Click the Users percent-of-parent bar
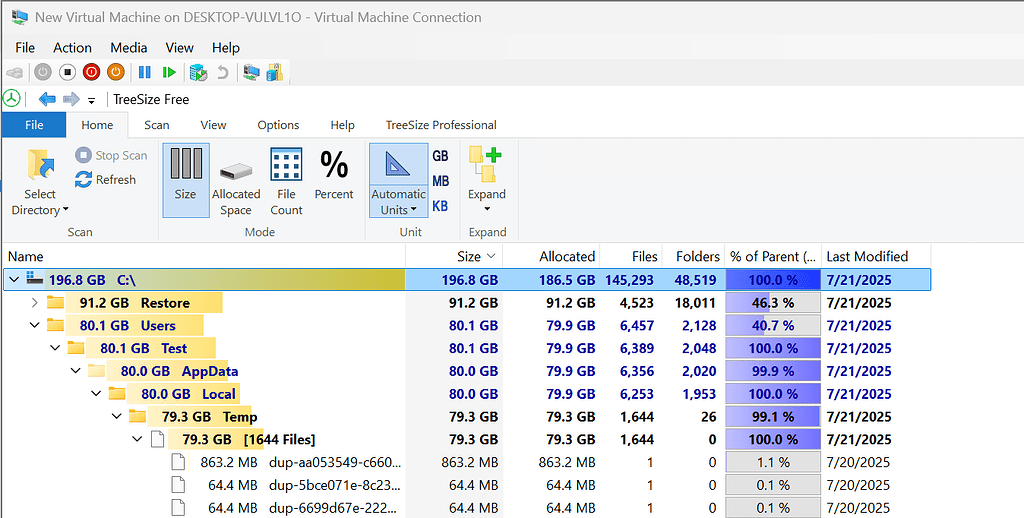Viewport: 1024px width, 518px height. [773, 325]
